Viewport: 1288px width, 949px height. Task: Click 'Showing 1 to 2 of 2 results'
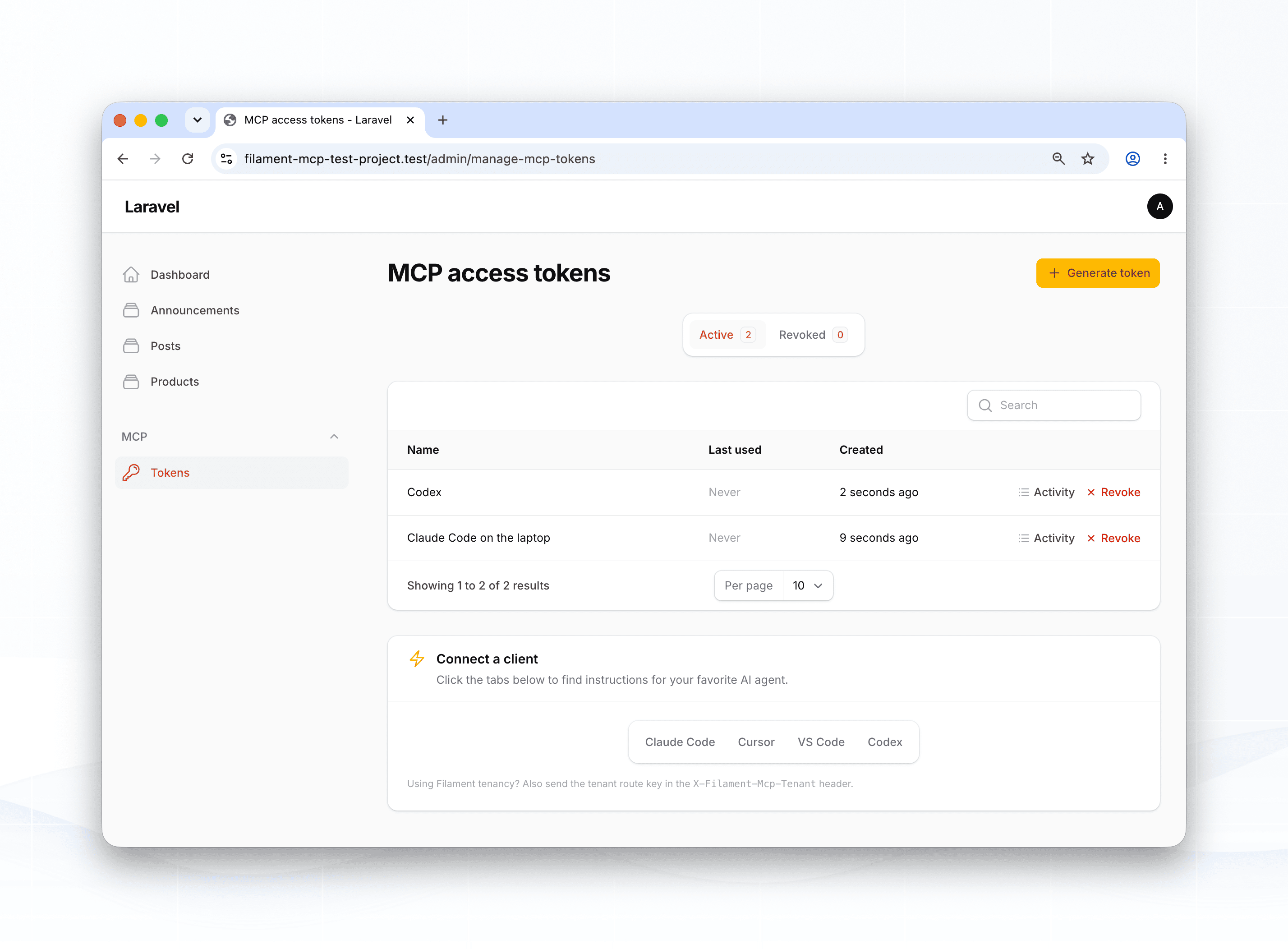tap(478, 585)
